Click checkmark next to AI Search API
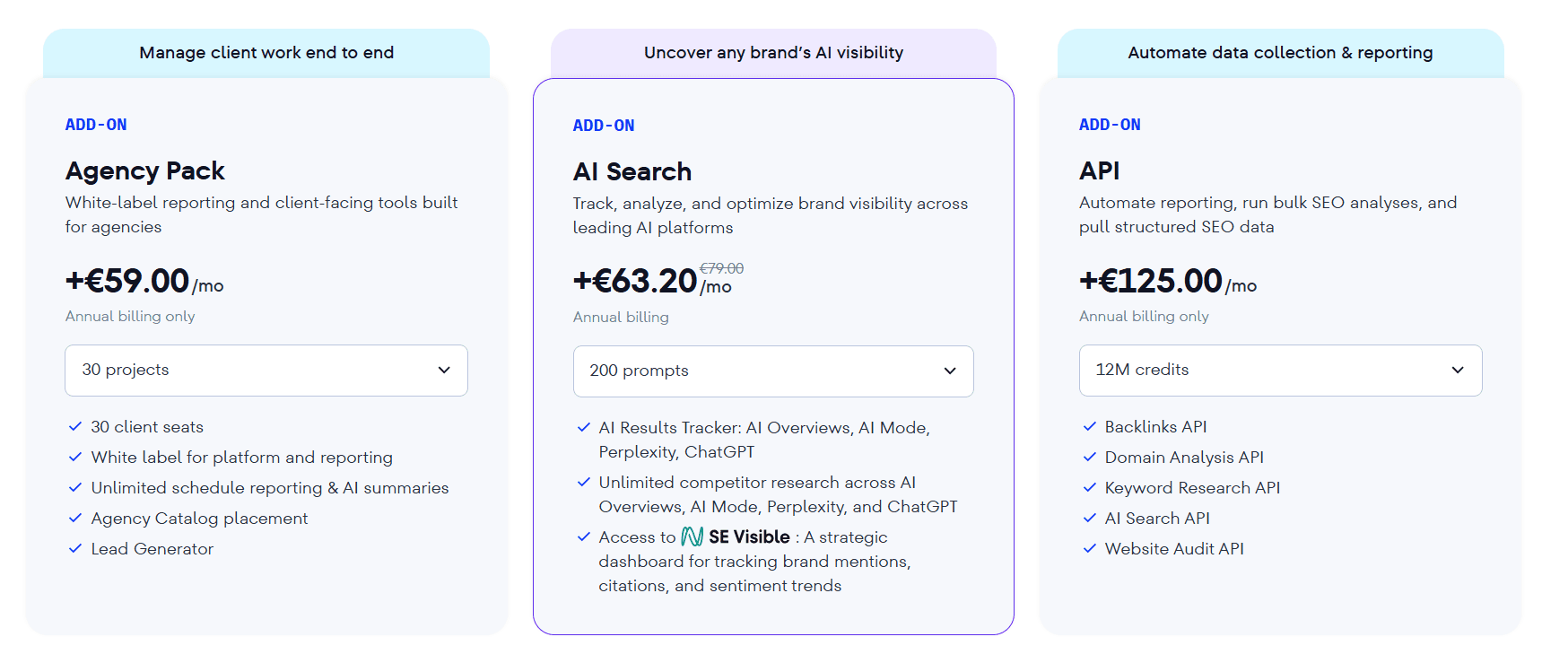This screenshot has width=1568, height=663. click(x=1090, y=519)
